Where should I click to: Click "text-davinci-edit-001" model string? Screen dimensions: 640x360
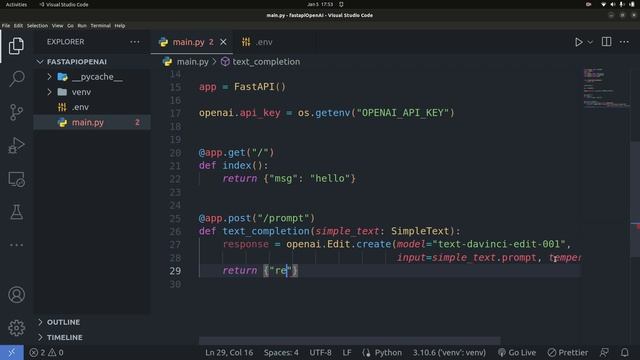tap(499, 244)
